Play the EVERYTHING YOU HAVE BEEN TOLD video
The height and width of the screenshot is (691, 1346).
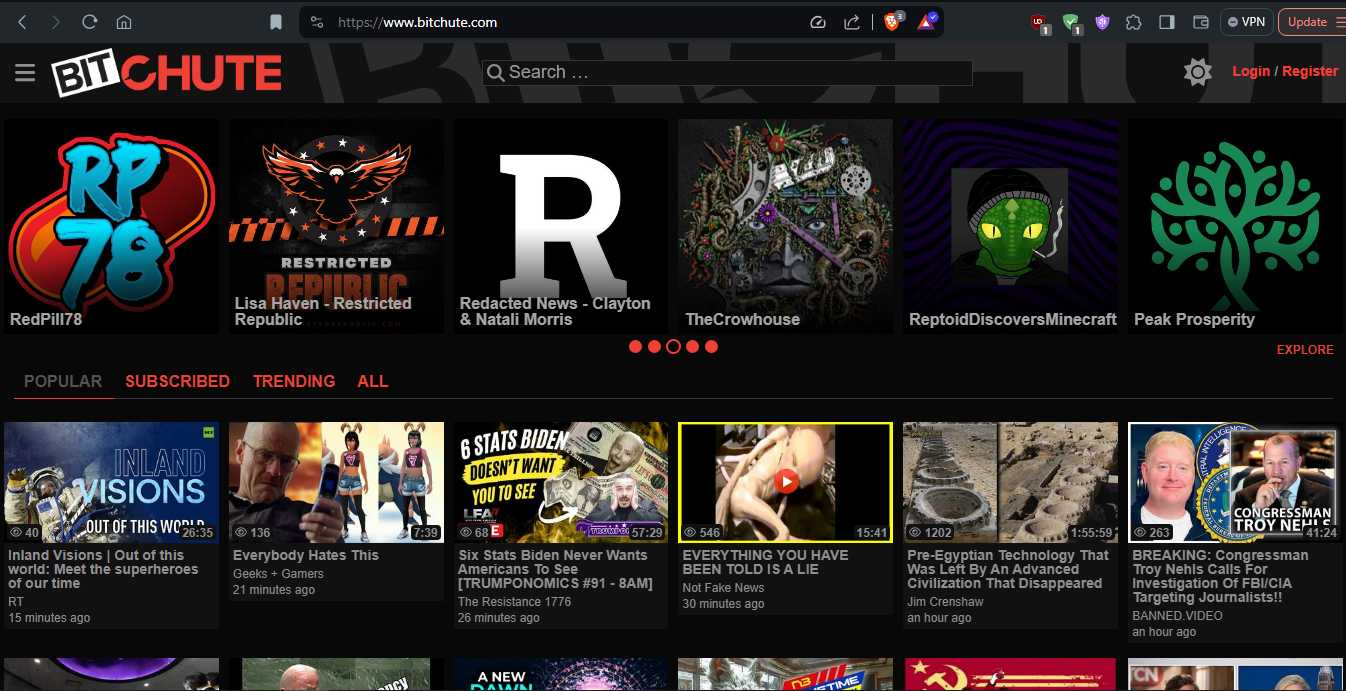(785, 482)
